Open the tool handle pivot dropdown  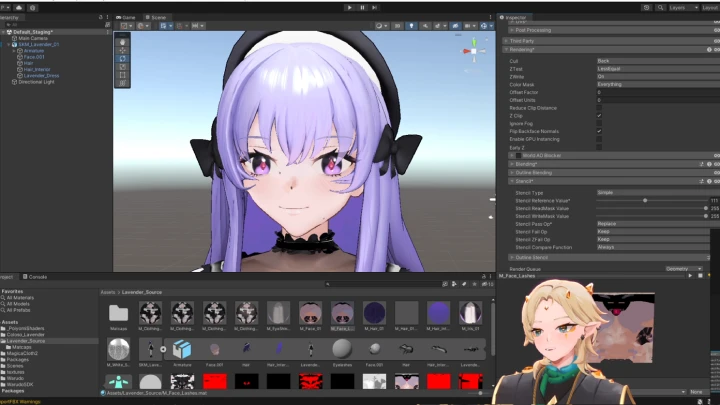[x=125, y=26]
